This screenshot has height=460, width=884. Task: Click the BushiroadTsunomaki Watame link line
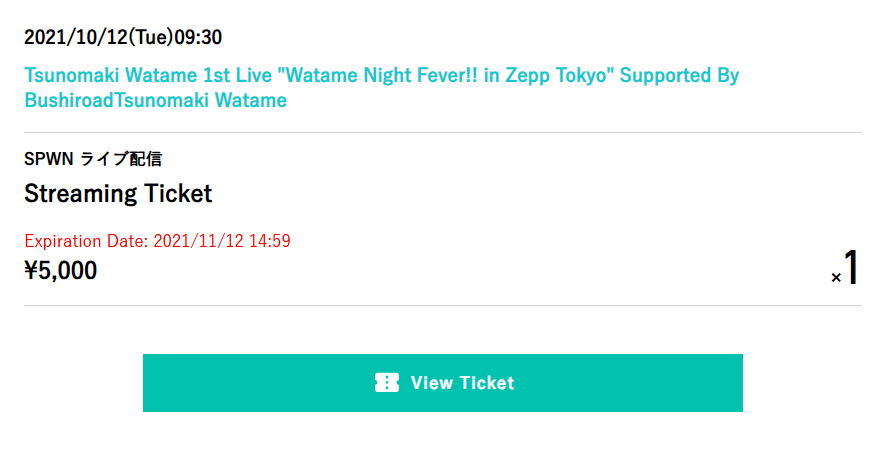(156, 100)
